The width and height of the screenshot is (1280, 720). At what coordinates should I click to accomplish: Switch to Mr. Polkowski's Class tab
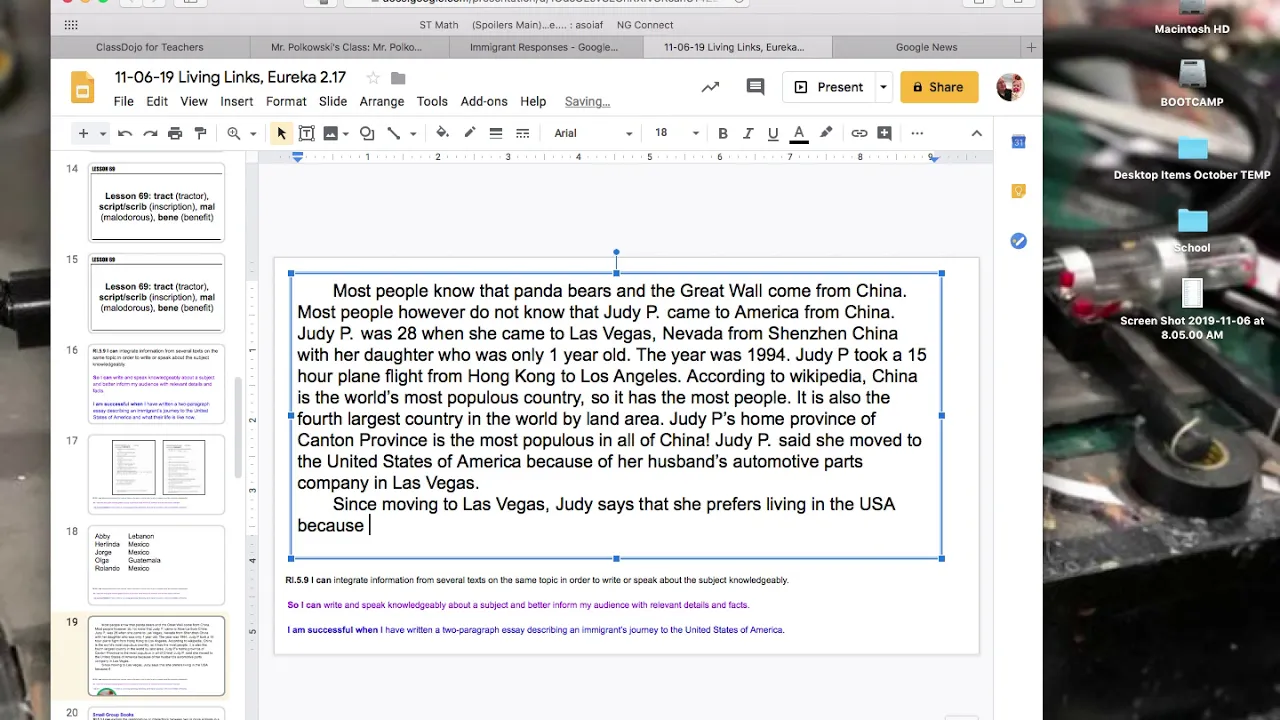pyautogui.click(x=346, y=47)
